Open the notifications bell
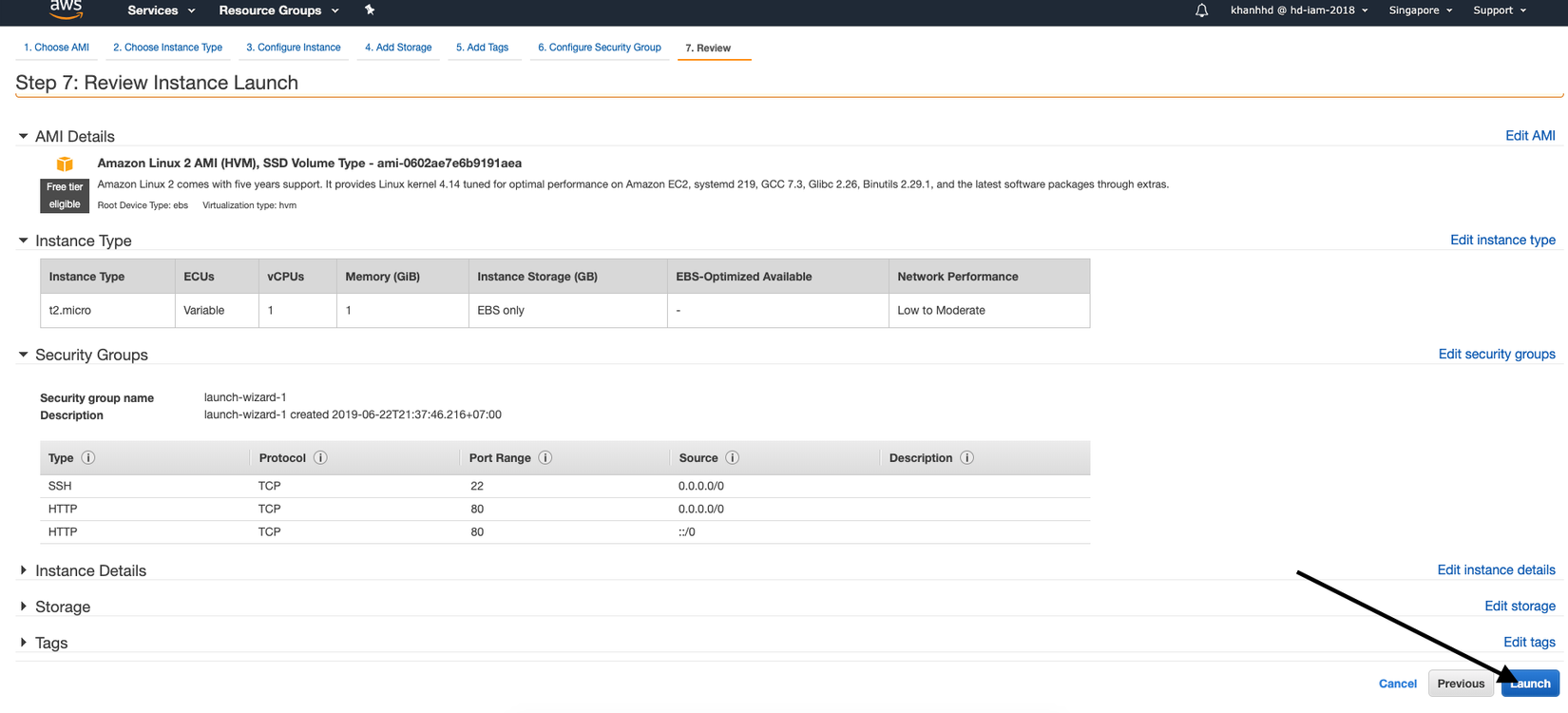 [x=1201, y=10]
